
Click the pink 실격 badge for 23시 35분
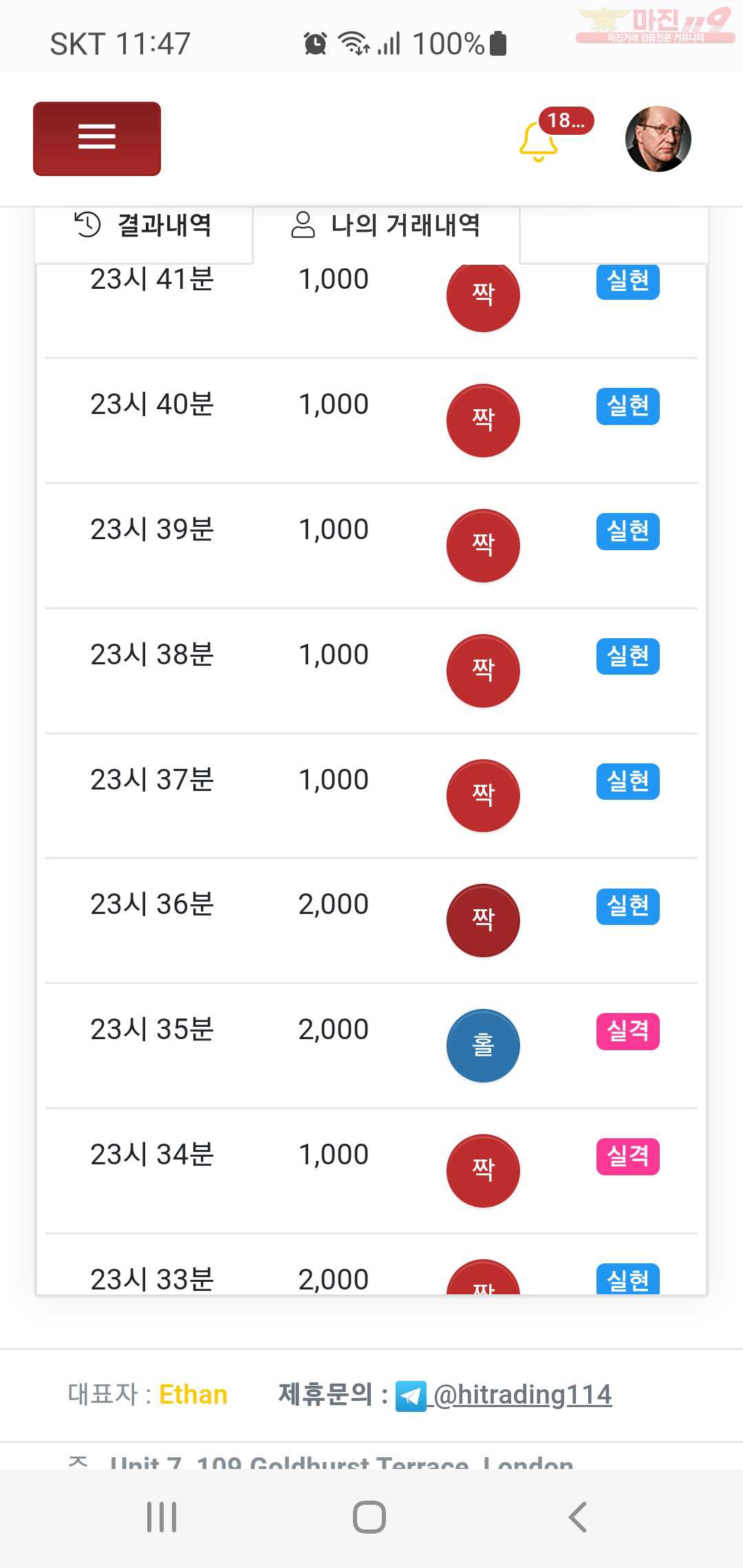[x=628, y=1032]
